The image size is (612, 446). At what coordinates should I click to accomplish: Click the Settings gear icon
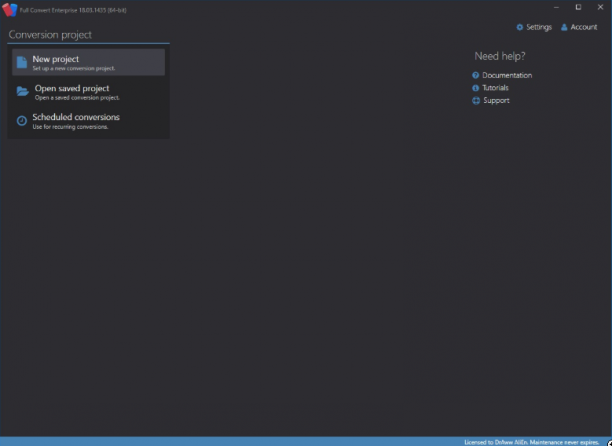click(x=519, y=27)
